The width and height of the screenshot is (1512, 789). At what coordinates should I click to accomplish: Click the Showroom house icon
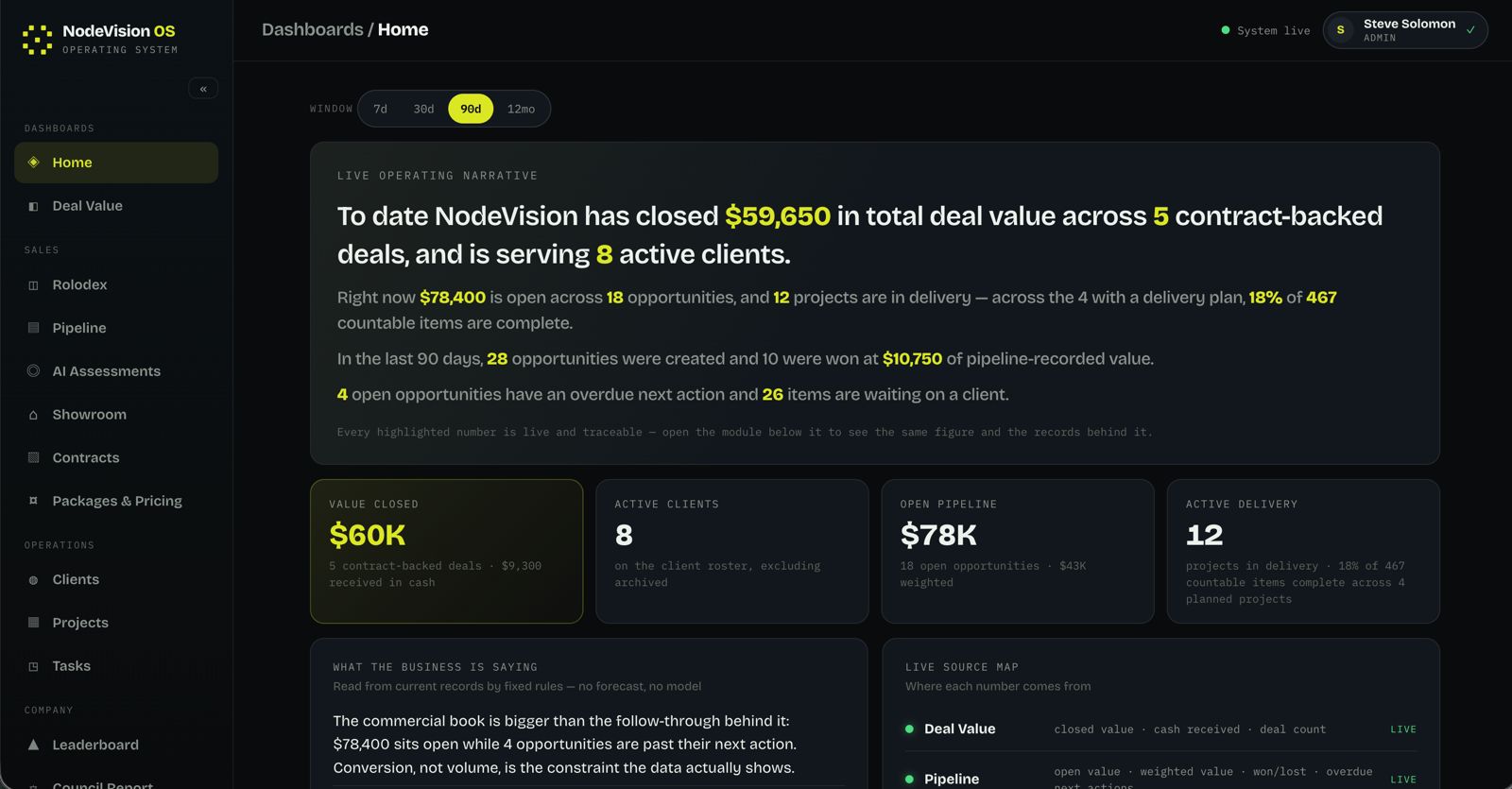[x=34, y=415]
